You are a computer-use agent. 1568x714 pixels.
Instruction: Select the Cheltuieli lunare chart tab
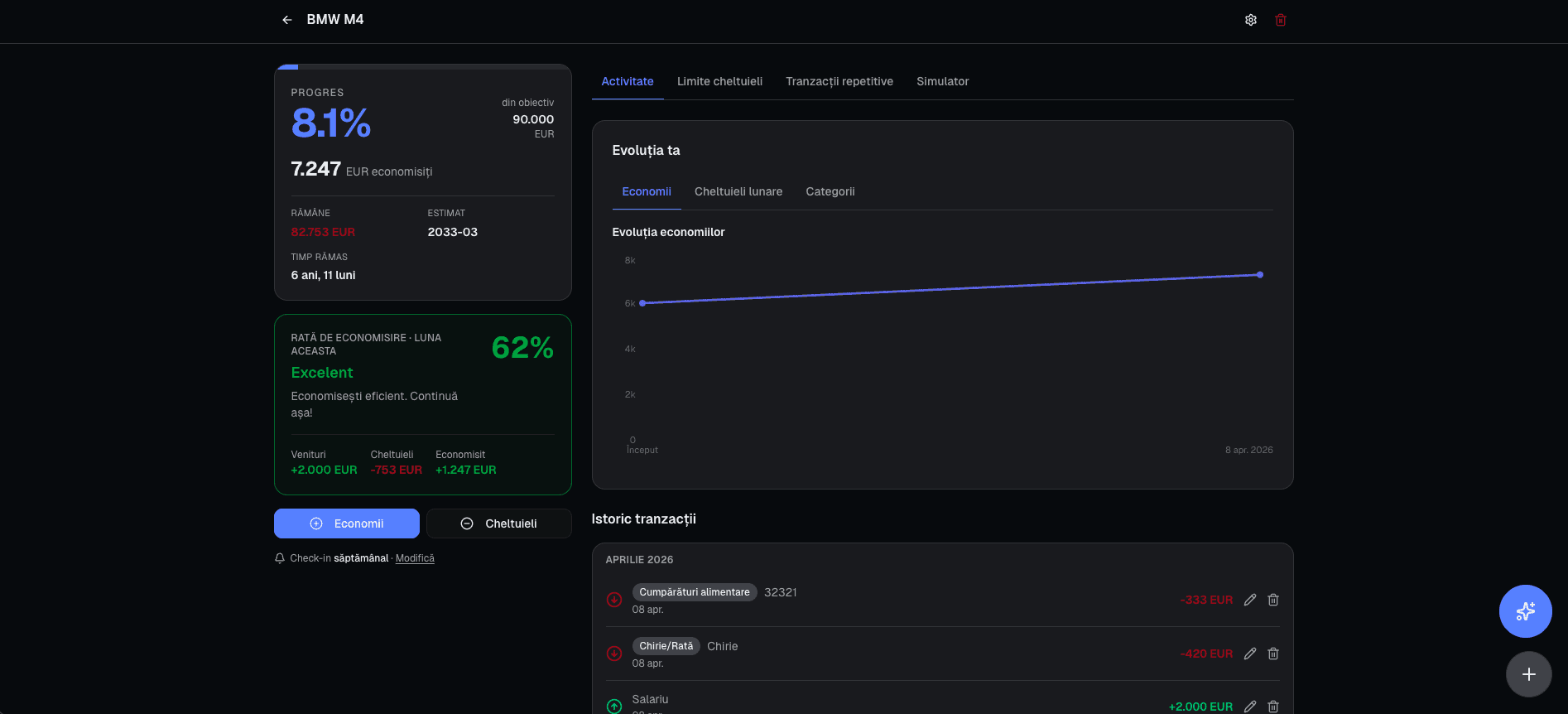(738, 191)
